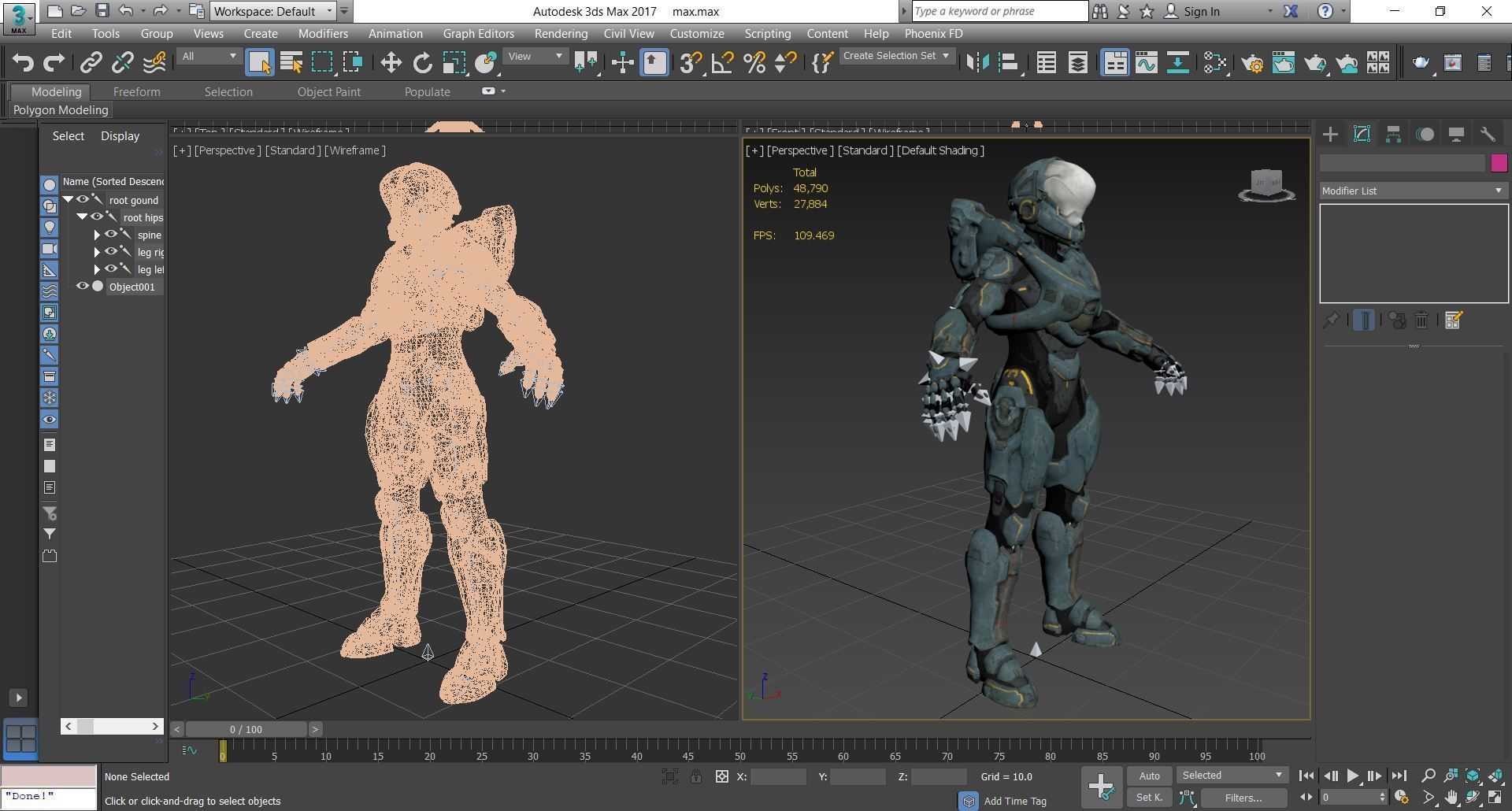The width and height of the screenshot is (1512, 811).
Task: Toggle Window/Crossing selection mode
Action: click(353, 63)
